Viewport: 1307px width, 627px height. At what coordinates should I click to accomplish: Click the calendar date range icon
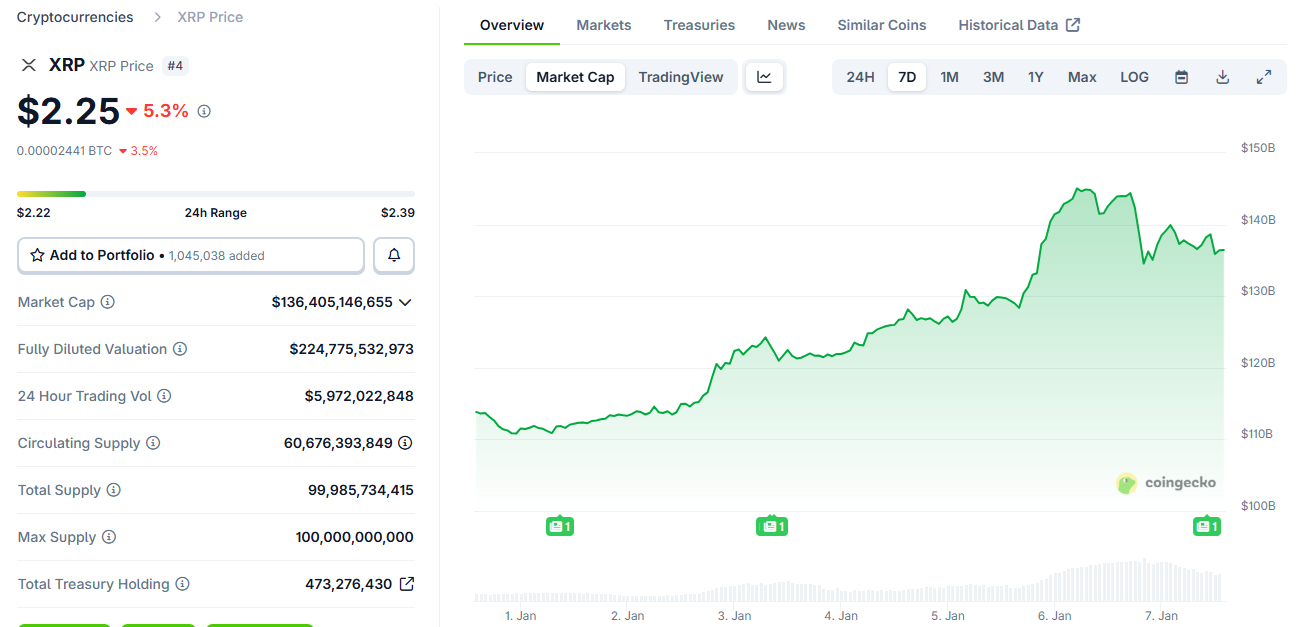point(1181,76)
